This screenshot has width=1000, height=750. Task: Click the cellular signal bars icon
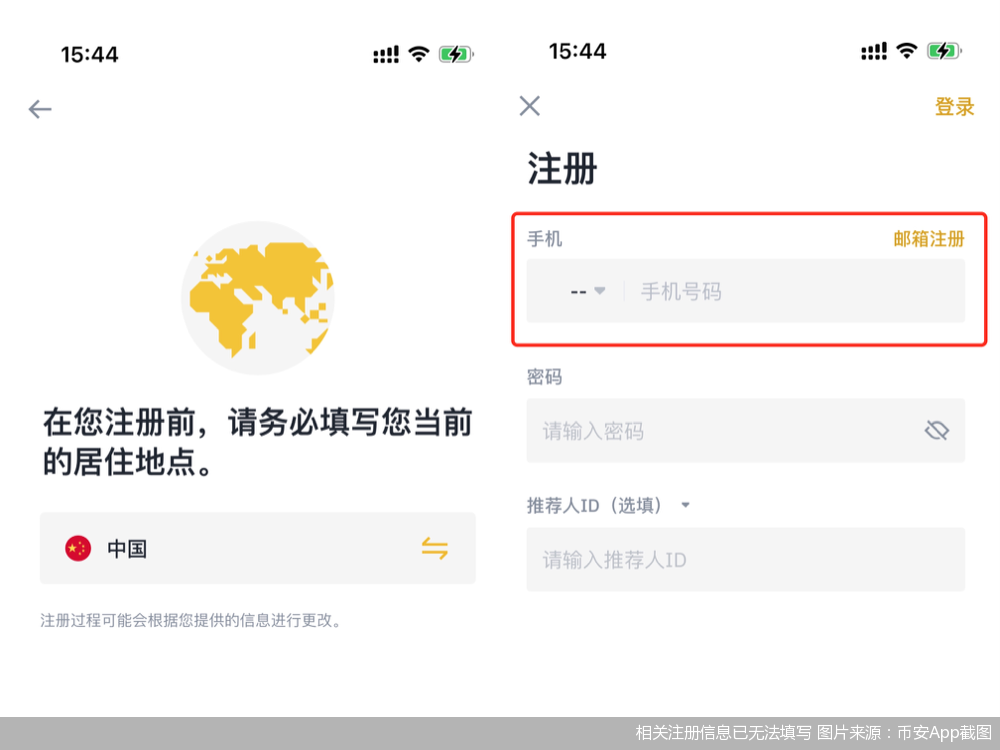(x=386, y=53)
